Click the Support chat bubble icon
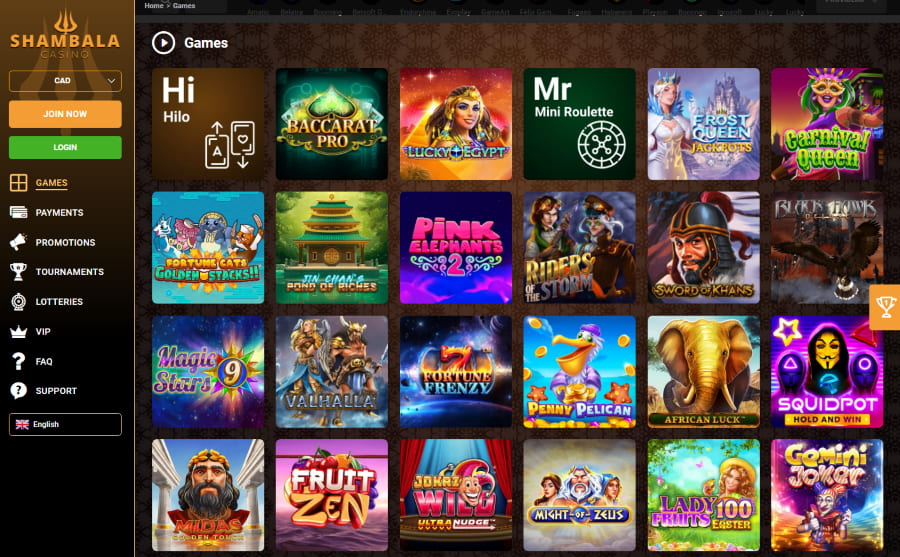This screenshot has width=900, height=557. click(x=18, y=390)
